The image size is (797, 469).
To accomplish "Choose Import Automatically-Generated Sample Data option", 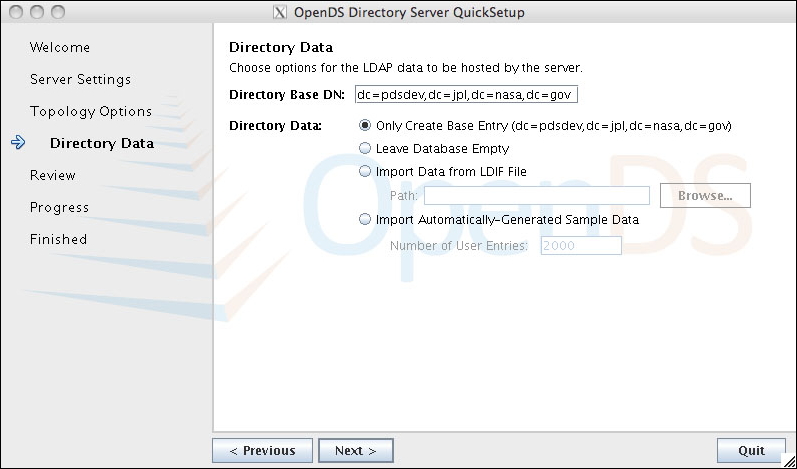I will pyautogui.click(x=365, y=220).
